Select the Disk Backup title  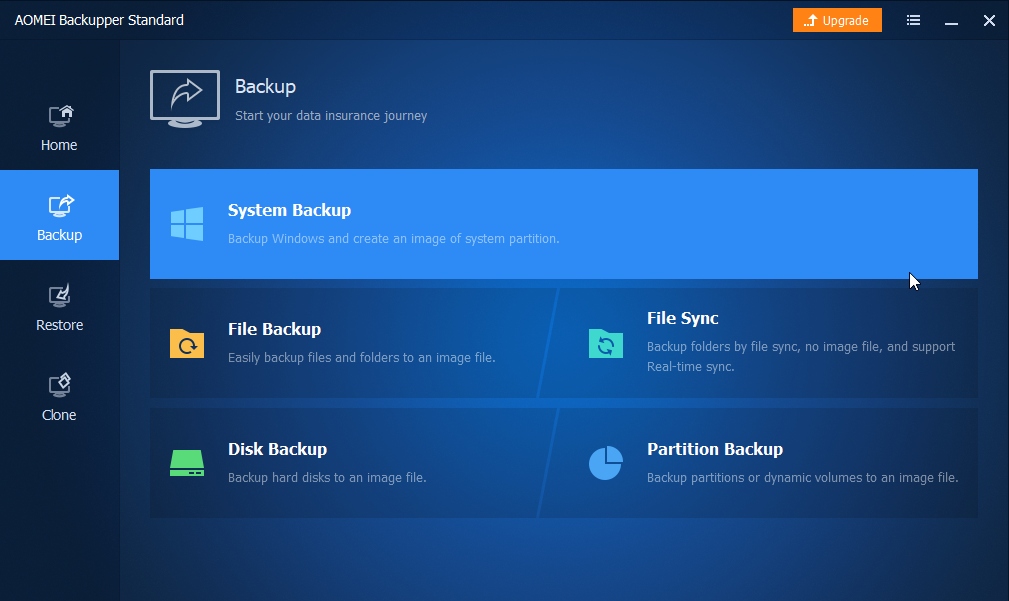[277, 449]
